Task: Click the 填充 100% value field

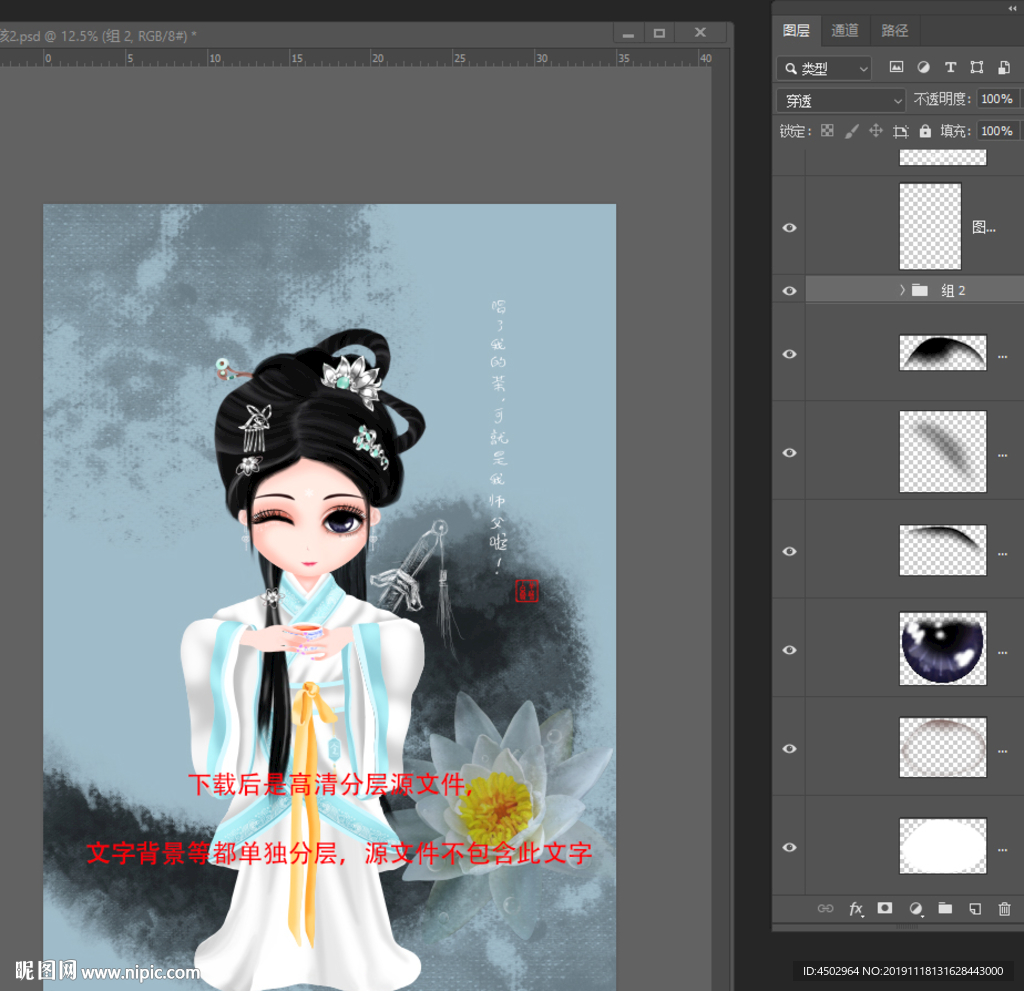Action: click(x=997, y=131)
